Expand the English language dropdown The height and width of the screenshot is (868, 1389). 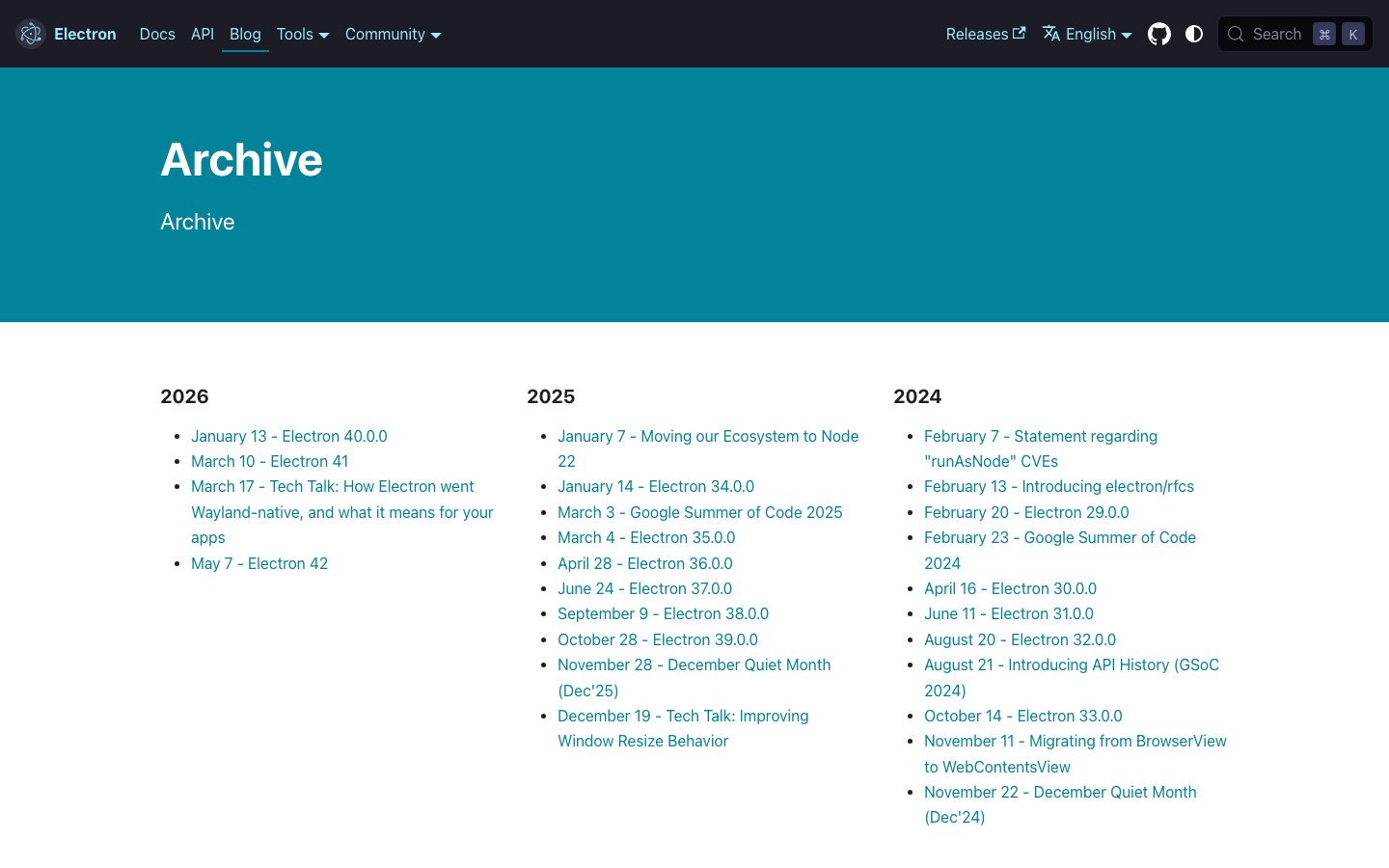1087,34
